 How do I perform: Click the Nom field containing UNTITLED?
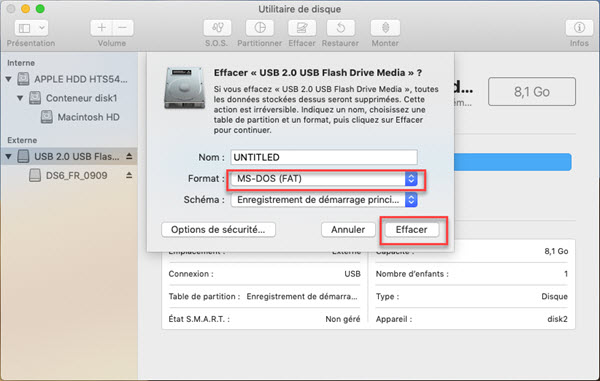pos(324,157)
